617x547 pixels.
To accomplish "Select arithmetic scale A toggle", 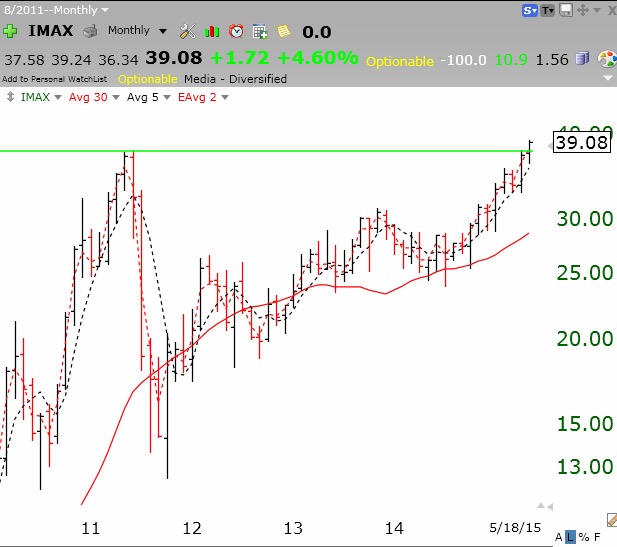I will point(558,537).
